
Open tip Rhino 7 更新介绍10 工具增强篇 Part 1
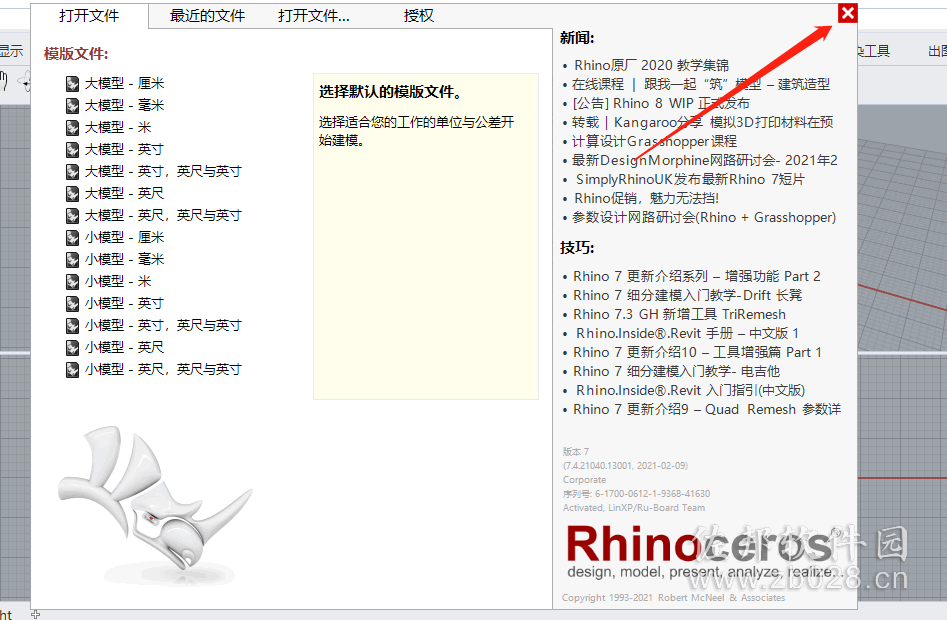(697, 352)
